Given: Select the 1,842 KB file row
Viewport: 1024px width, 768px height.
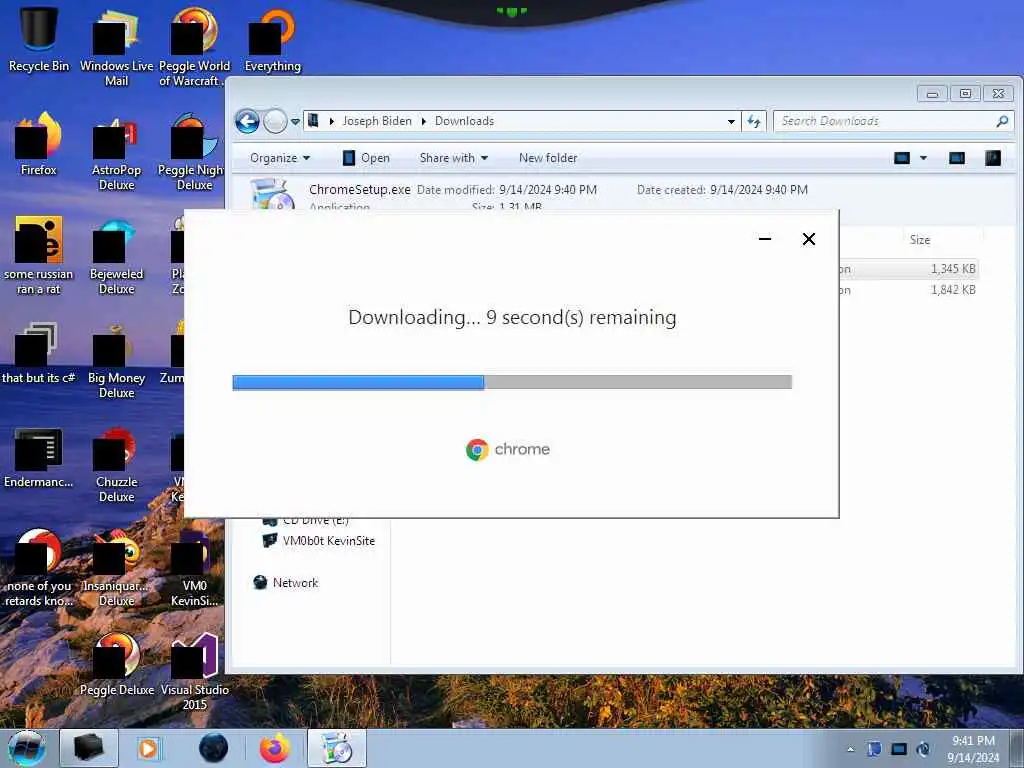Looking at the screenshot, I should click(909, 290).
